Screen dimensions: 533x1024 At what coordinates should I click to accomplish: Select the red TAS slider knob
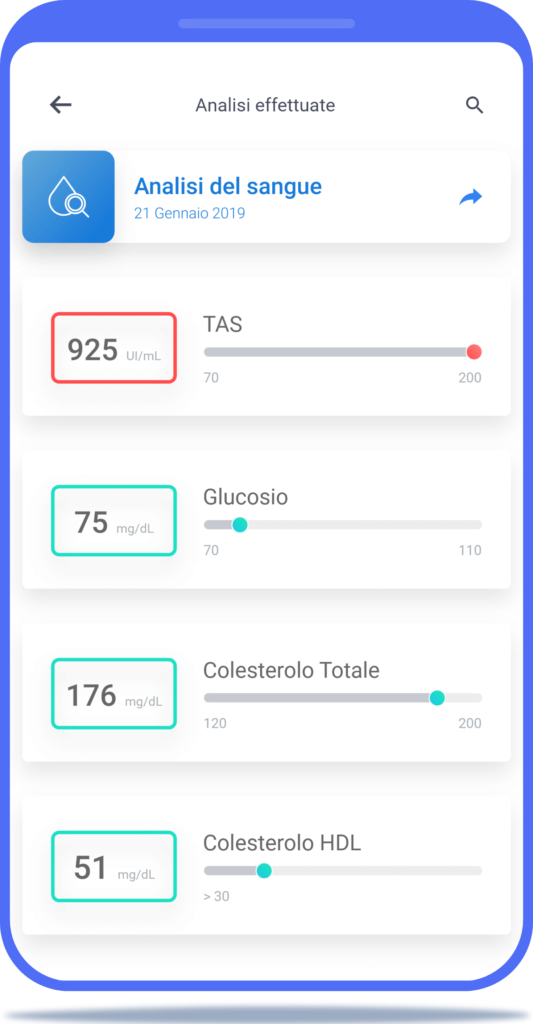pyautogui.click(x=474, y=352)
